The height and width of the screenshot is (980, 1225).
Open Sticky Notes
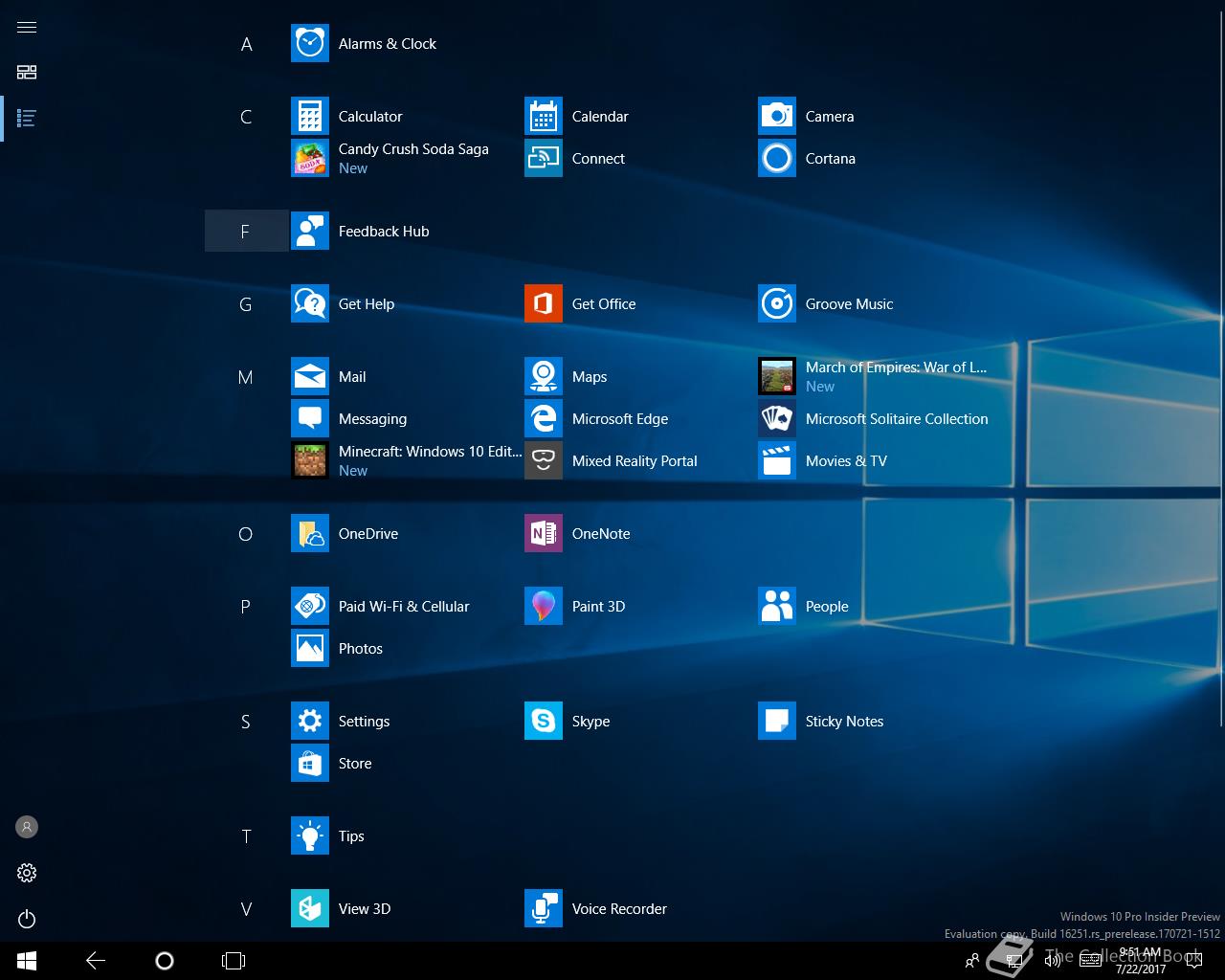[x=777, y=722]
